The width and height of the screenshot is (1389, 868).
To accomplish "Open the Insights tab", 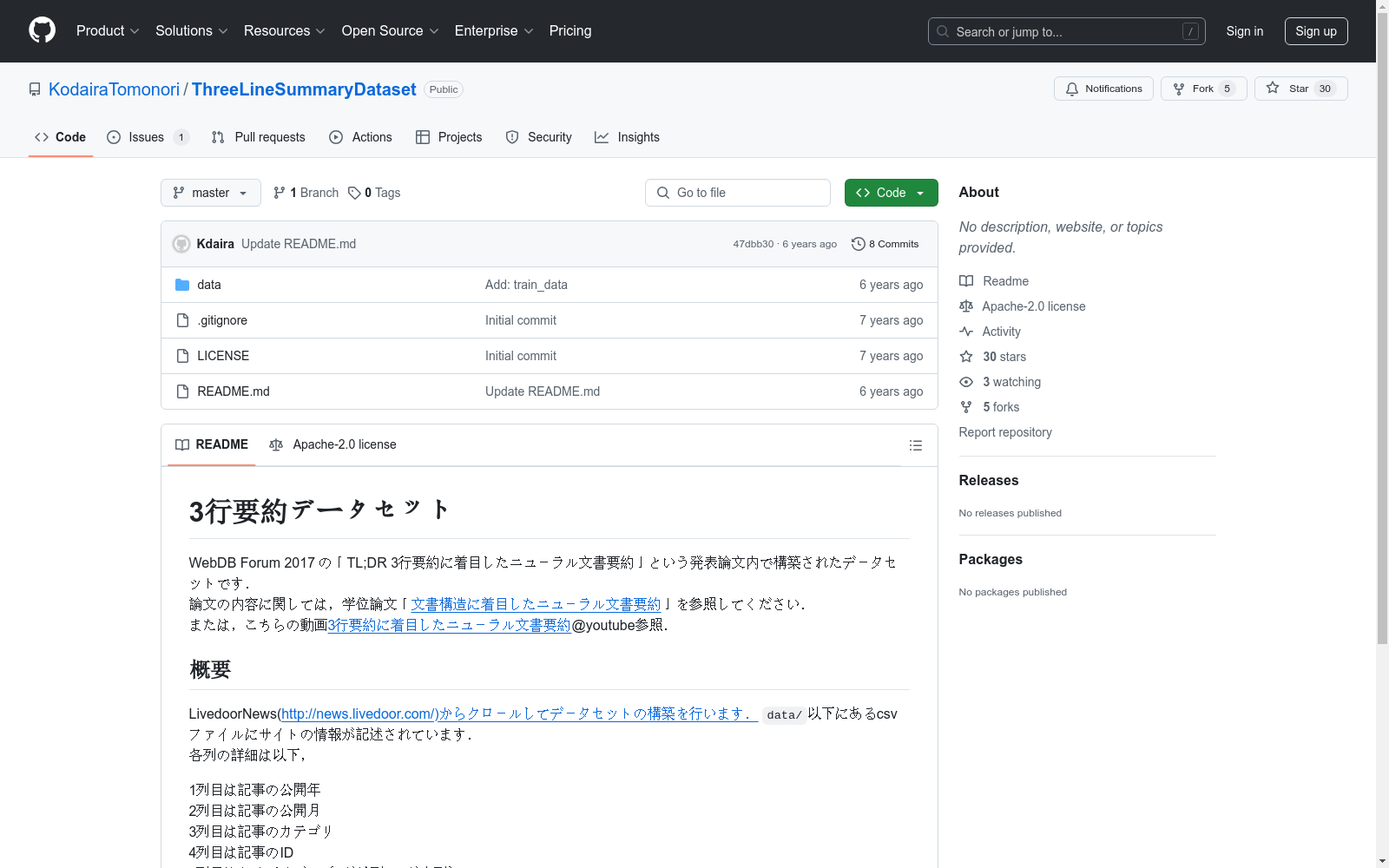I will point(627,137).
